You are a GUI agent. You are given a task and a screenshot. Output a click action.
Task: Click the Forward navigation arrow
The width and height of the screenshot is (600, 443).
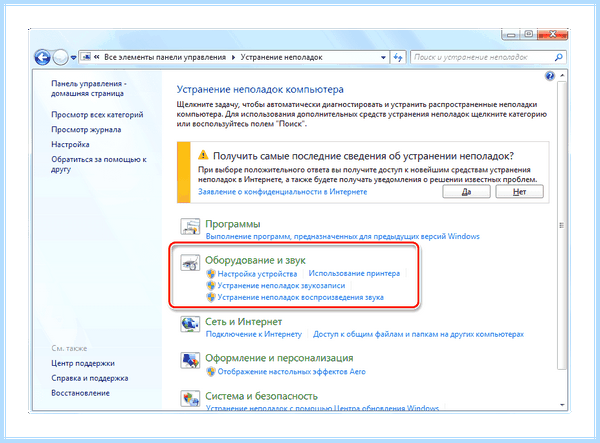pos(60,57)
